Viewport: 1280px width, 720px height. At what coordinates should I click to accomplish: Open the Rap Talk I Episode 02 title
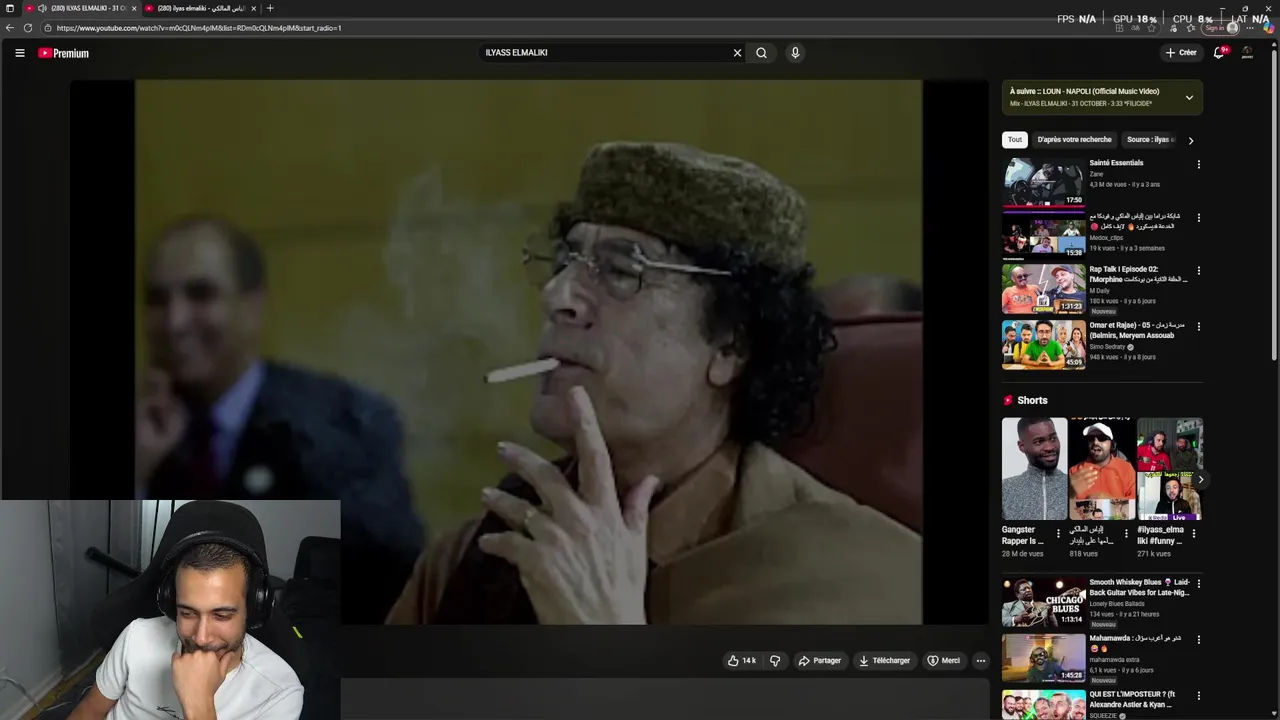[1138, 275]
